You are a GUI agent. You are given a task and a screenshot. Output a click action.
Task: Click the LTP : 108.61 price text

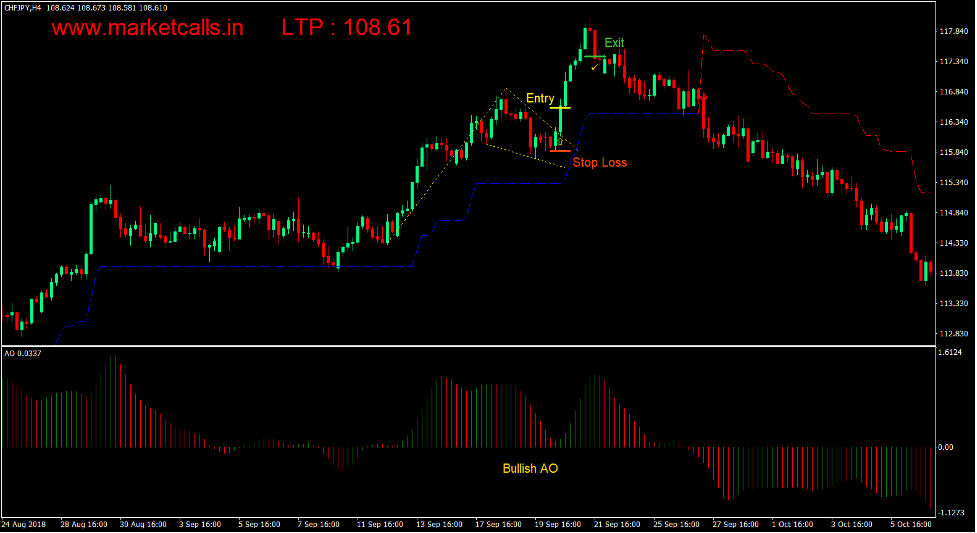point(347,28)
